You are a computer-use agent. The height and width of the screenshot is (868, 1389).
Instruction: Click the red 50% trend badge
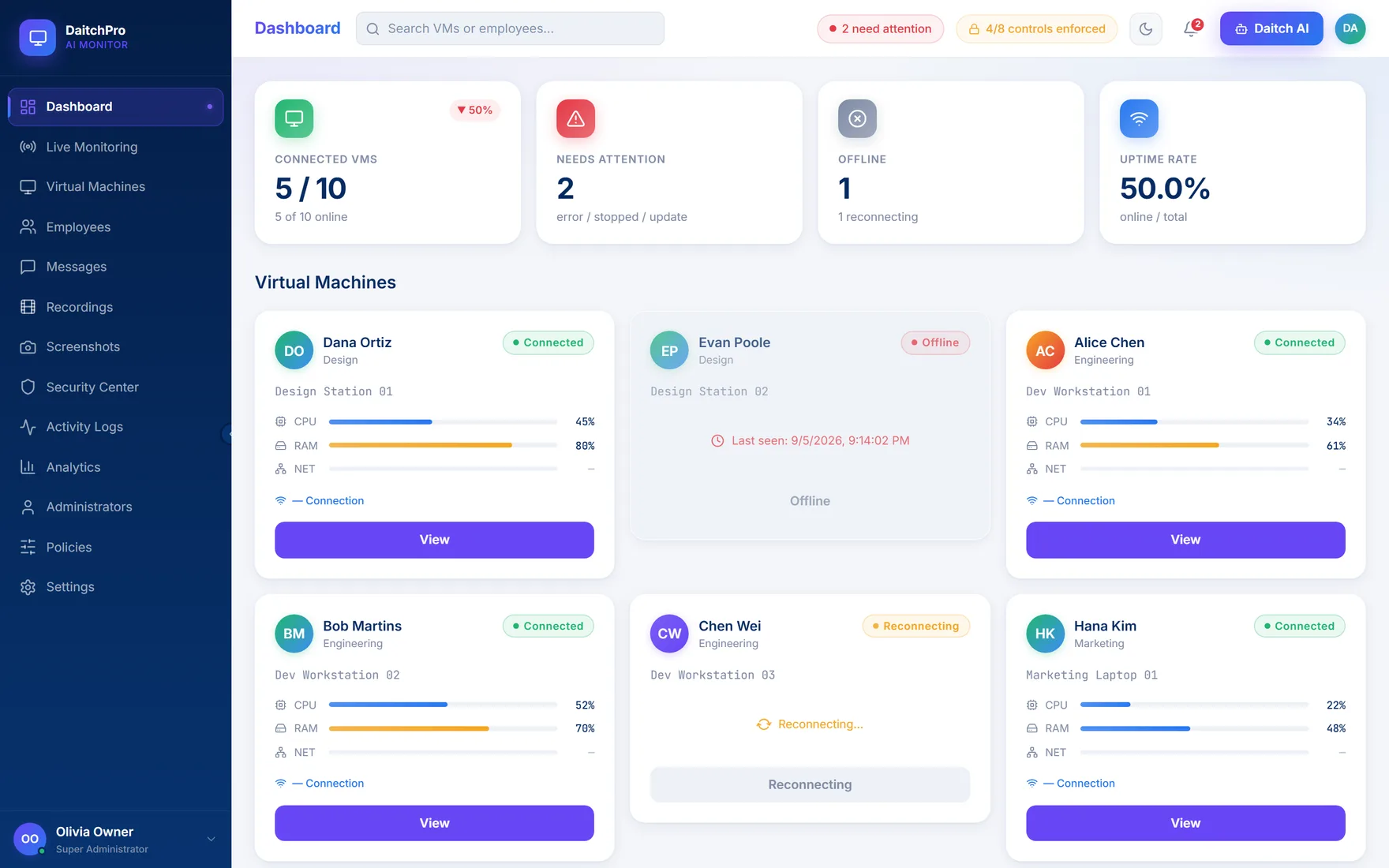pyautogui.click(x=474, y=110)
